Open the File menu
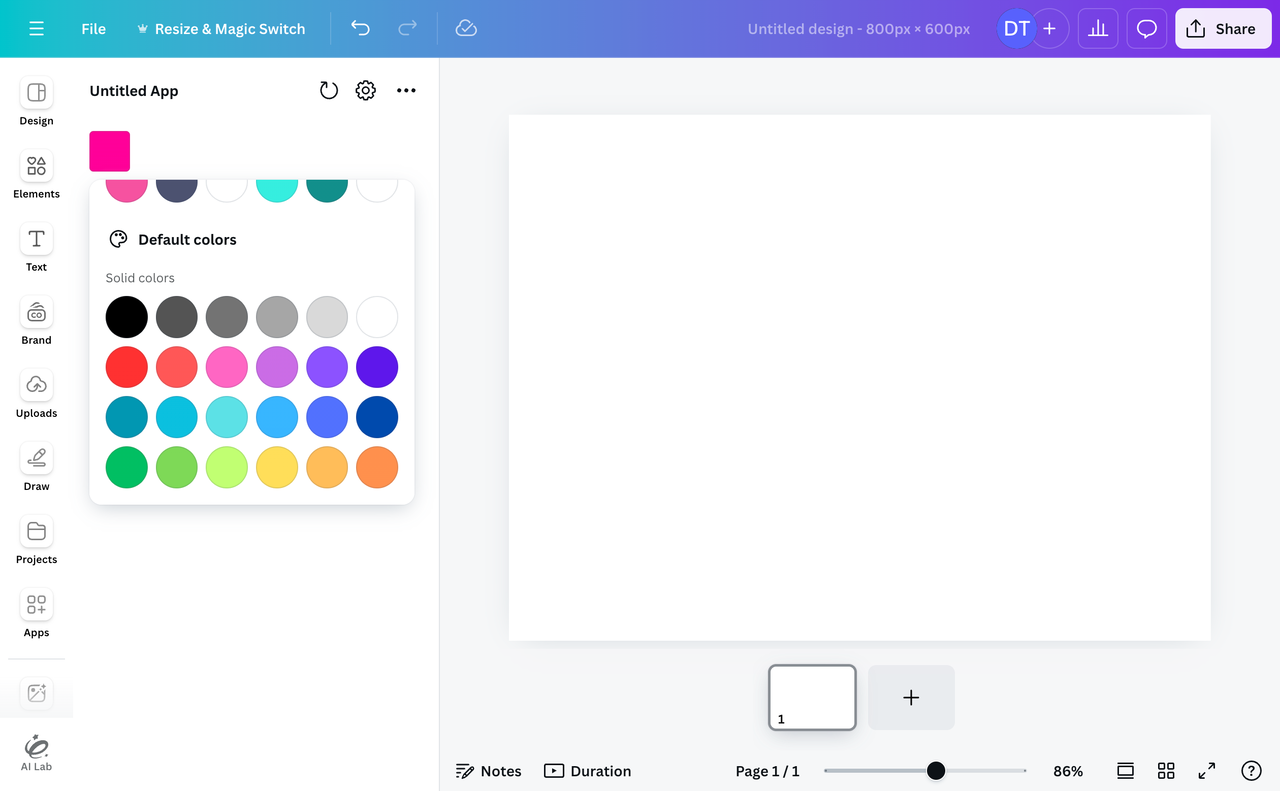The height and width of the screenshot is (791, 1280). [x=93, y=29]
